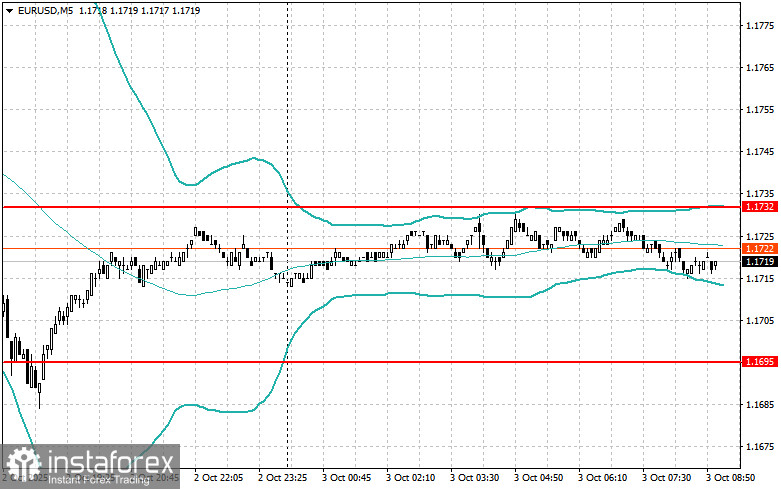The width and height of the screenshot is (781, 489).
Task: Click the 2 Oct 22:05 time label
Action: pos(218,478)
